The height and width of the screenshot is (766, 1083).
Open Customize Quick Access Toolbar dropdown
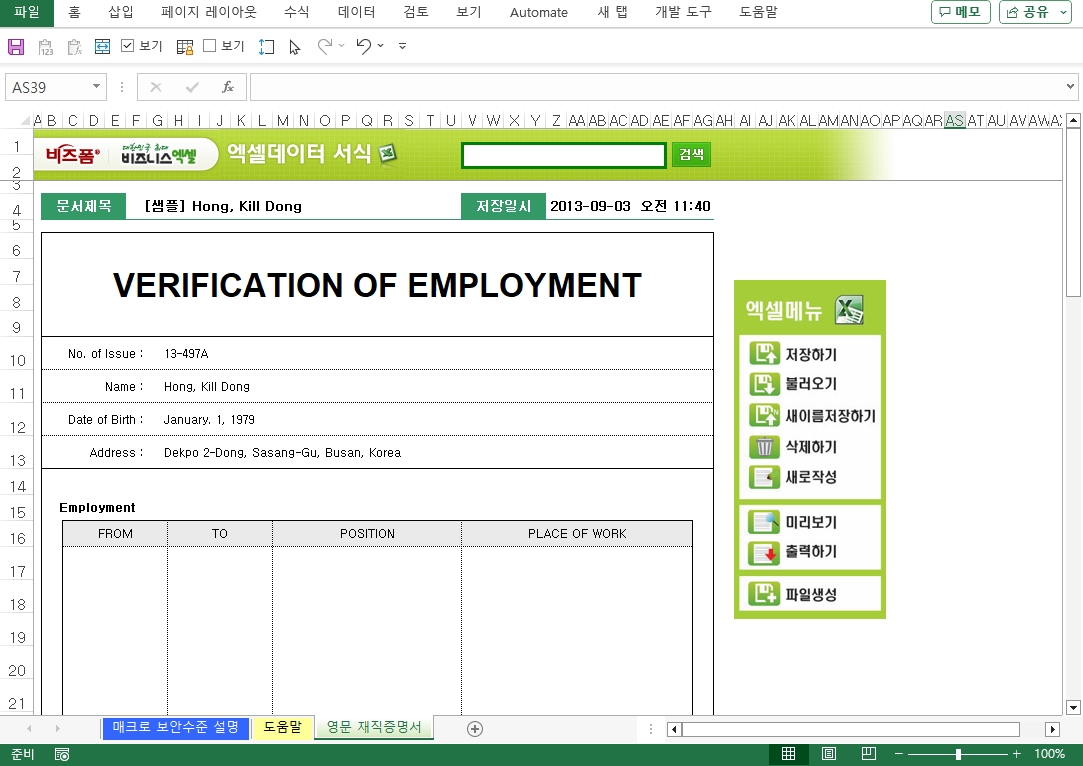(402, 46)
